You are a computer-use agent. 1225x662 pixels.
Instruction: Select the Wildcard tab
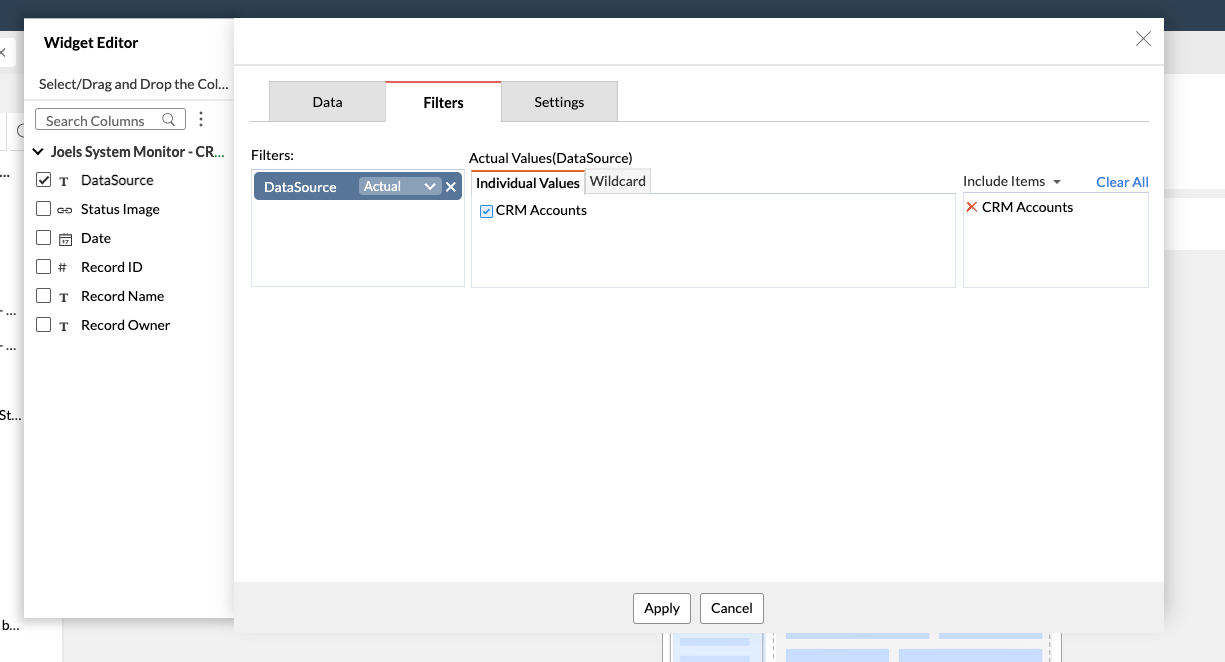pos(618,181)
